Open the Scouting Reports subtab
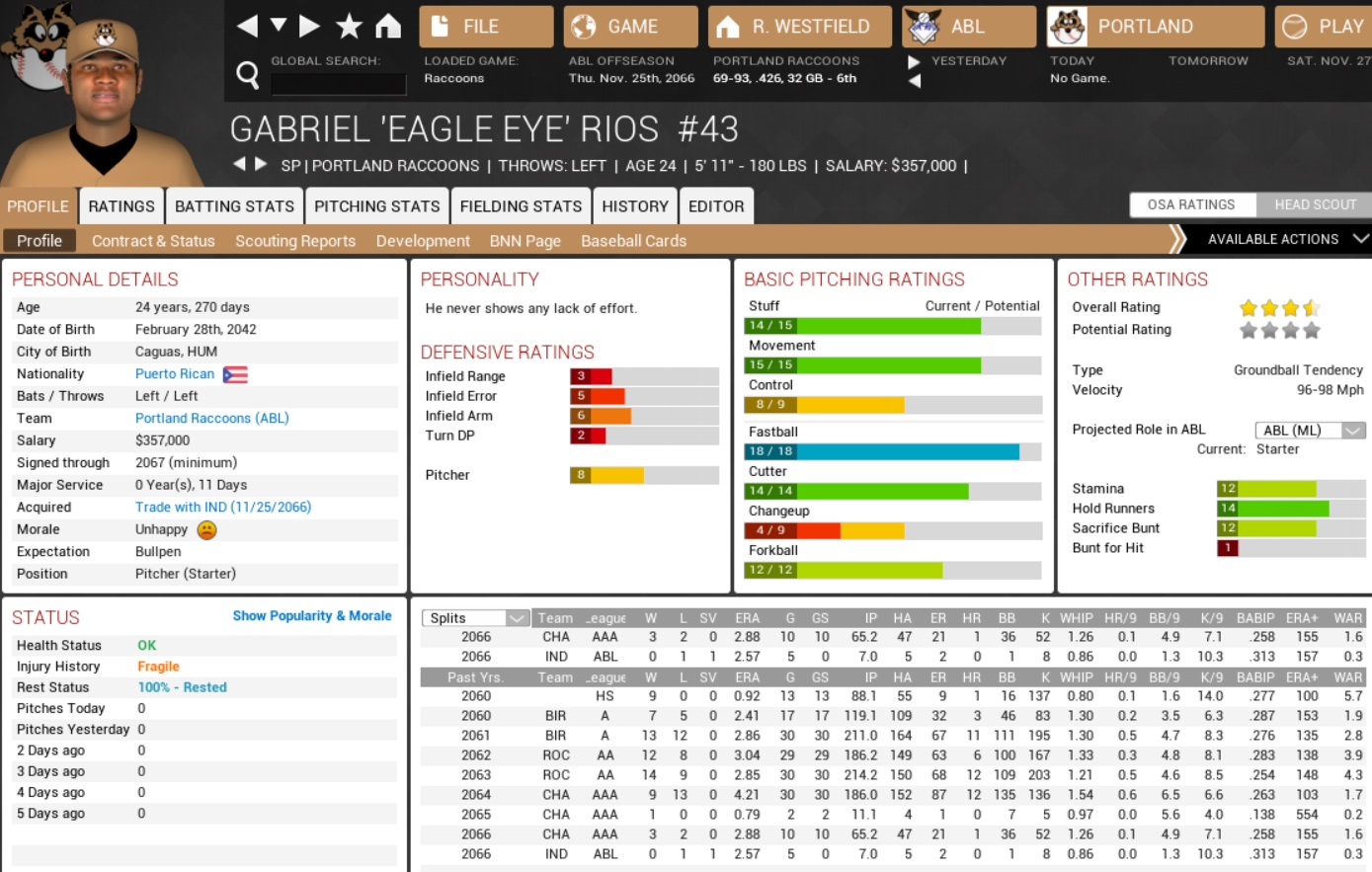 [295, 241]
